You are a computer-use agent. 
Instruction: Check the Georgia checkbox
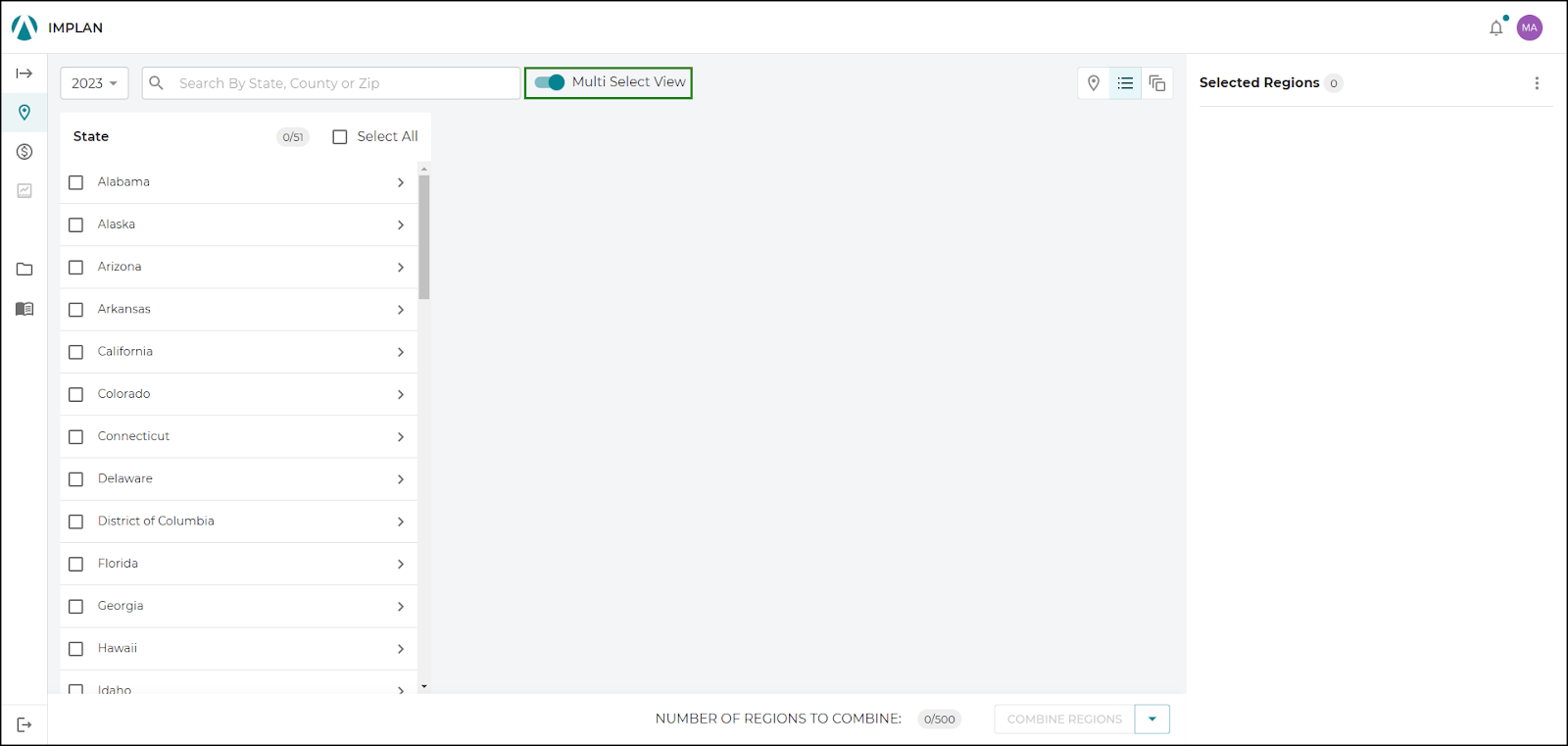coord(75,607)
